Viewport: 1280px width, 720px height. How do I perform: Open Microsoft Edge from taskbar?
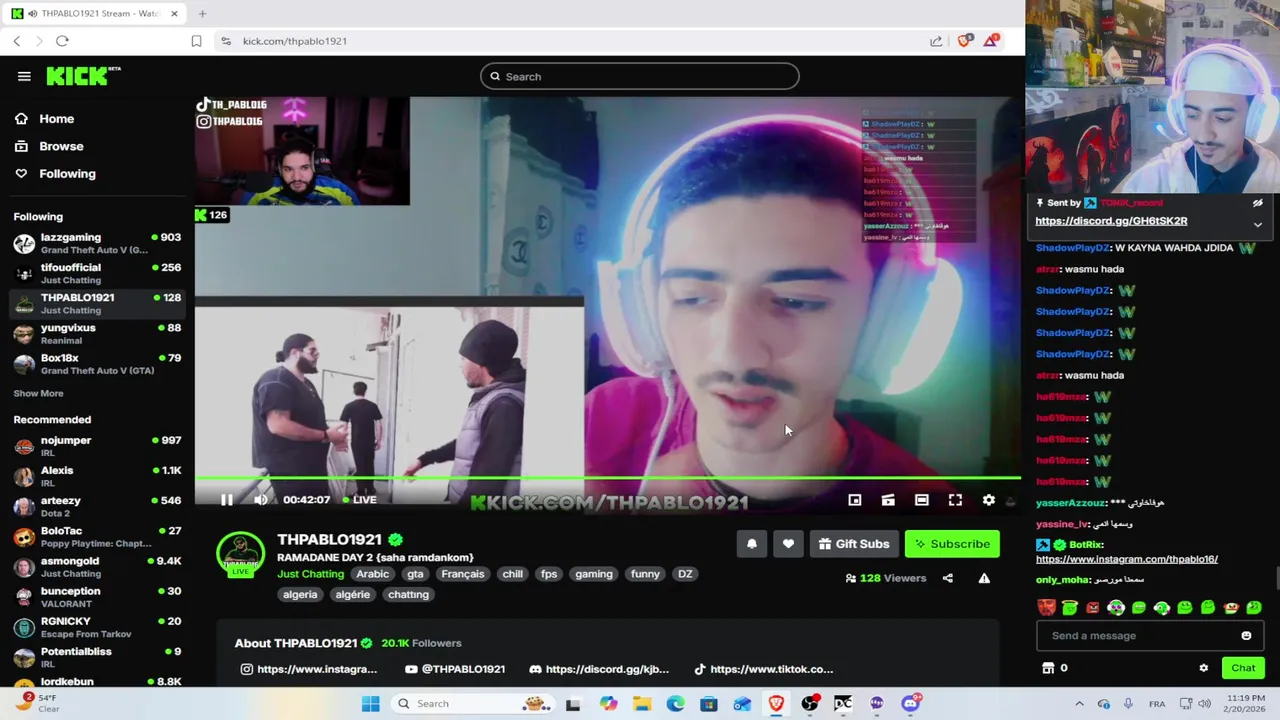(x=675, y=704)
